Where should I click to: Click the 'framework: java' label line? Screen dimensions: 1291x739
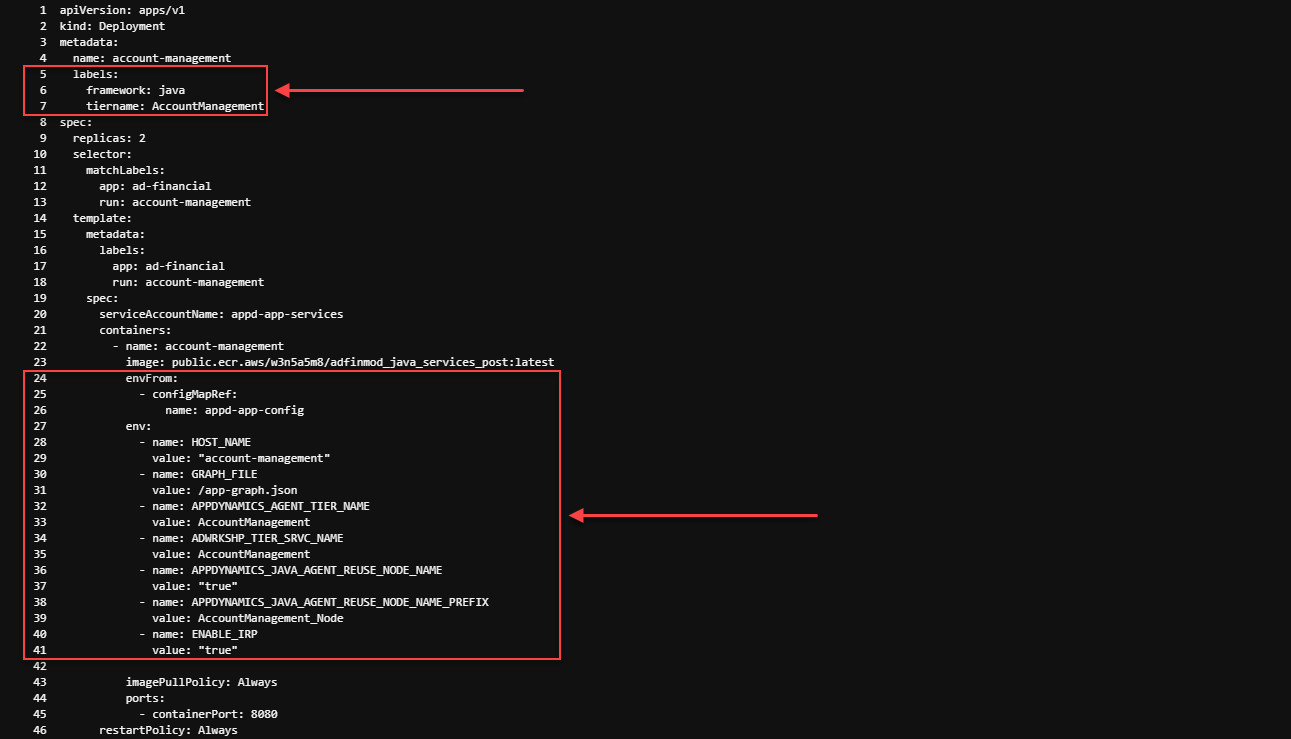point(135,90)
